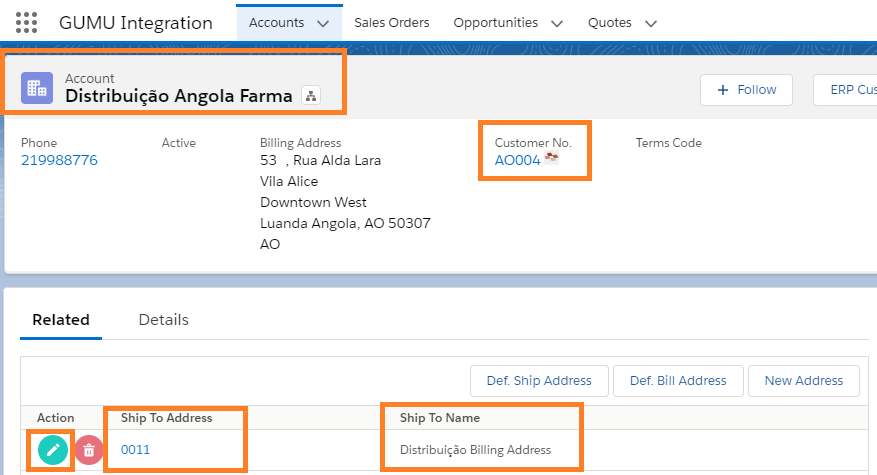Click the Def. Ship Address button
Screen dimensions: 877x475
tap(539, 381)
